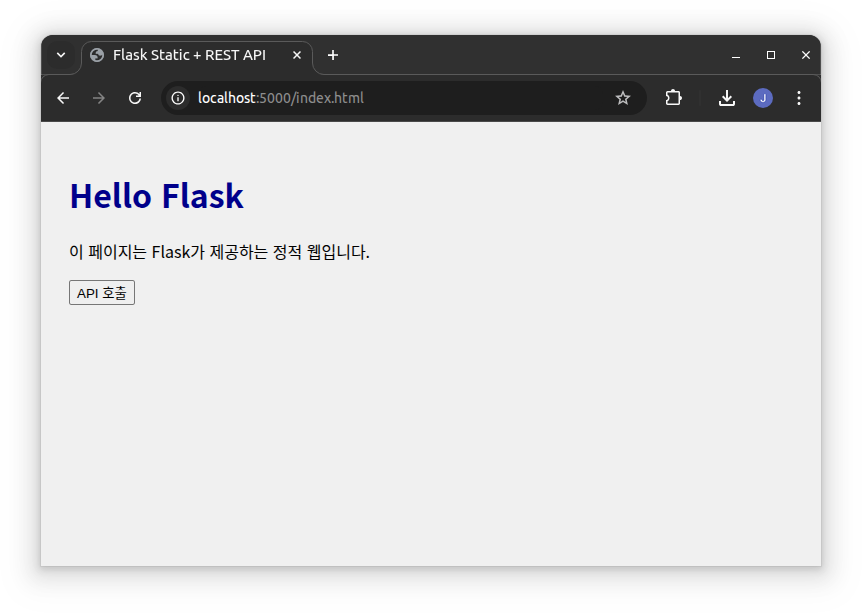Click the localhost:5000/index.html address bar
Image resolution: width=862 pixels, height=613 pixels.
[403, 98]
